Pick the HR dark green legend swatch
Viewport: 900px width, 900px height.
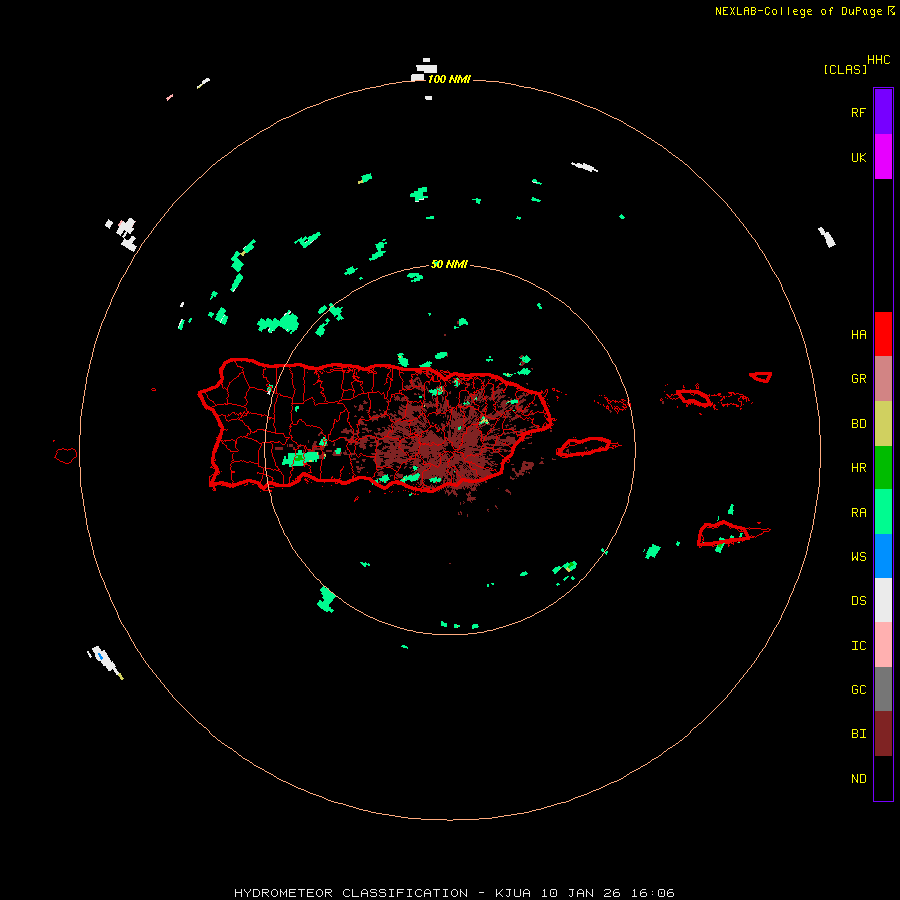click(x=883, y=467)
